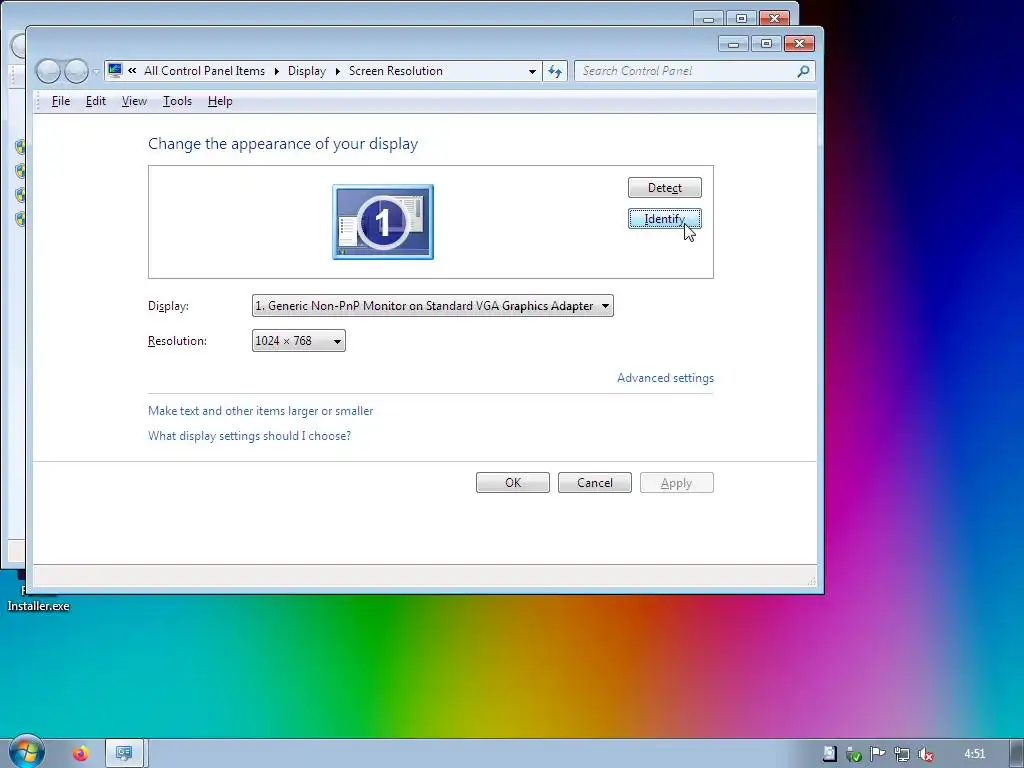Click the Detect button
Viewport: 1024px width, 768px height.
pos(665,187)
